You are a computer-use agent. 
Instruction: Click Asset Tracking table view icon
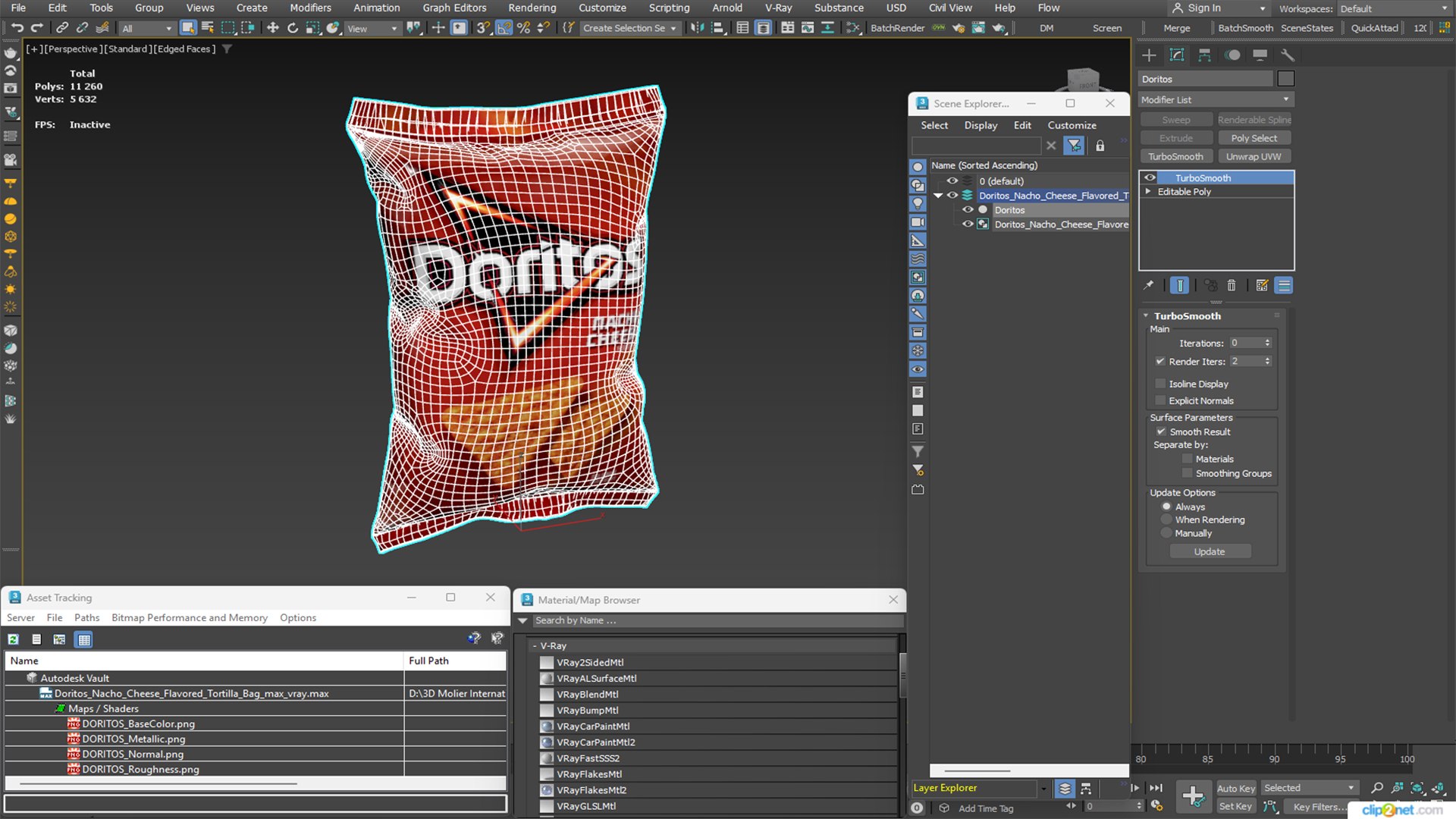(84, 639)
